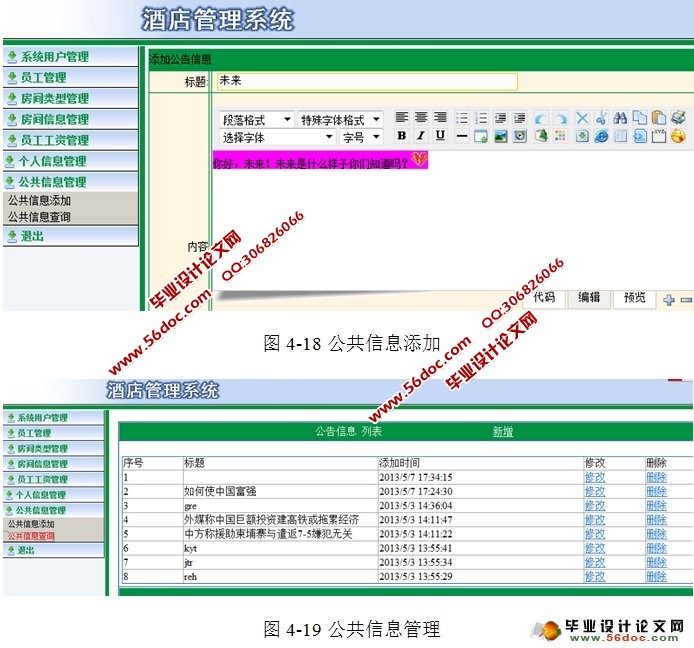Click the timestamp 2013/5/7 17:34:15

click(416, 477)
